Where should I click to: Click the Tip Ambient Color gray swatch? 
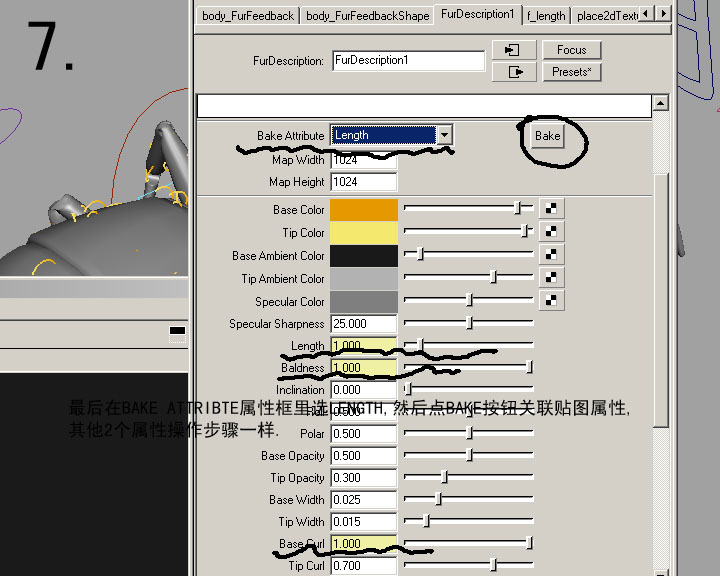coord(364,278)
